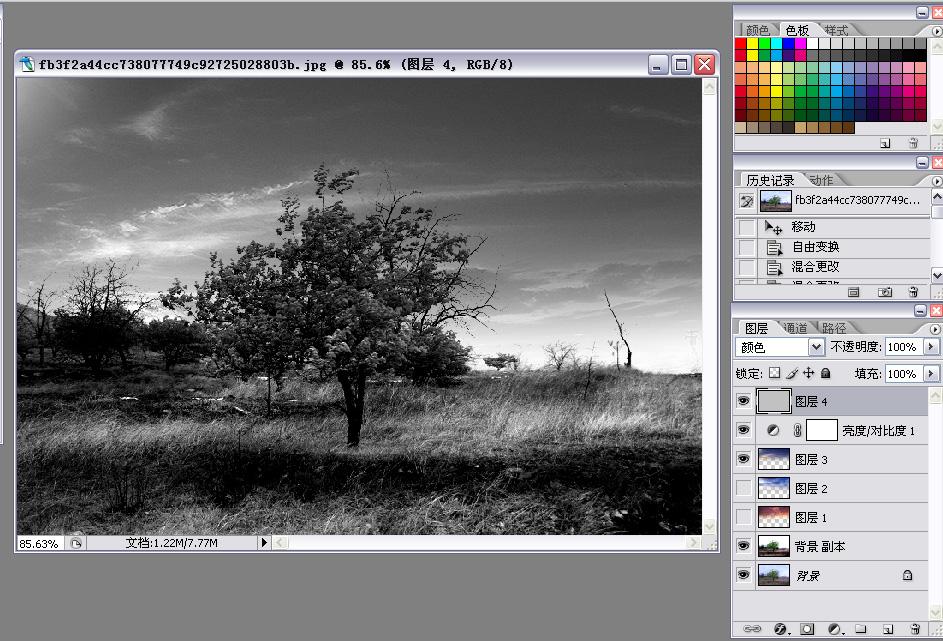Click the 亮度/对比度 1 layer mask thumbnail
Screen dimensions: 943x641
pos(822,430)
